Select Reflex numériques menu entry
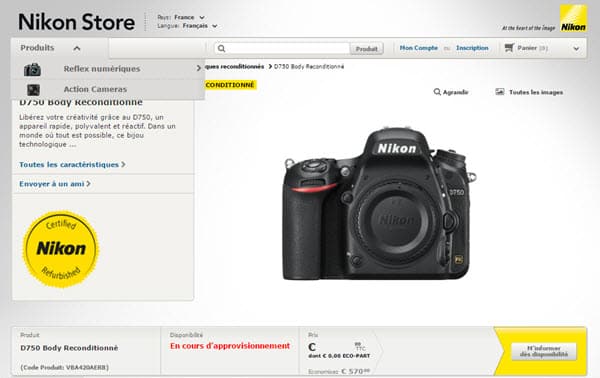Screen dimensions: 600x378 [102, 69]
